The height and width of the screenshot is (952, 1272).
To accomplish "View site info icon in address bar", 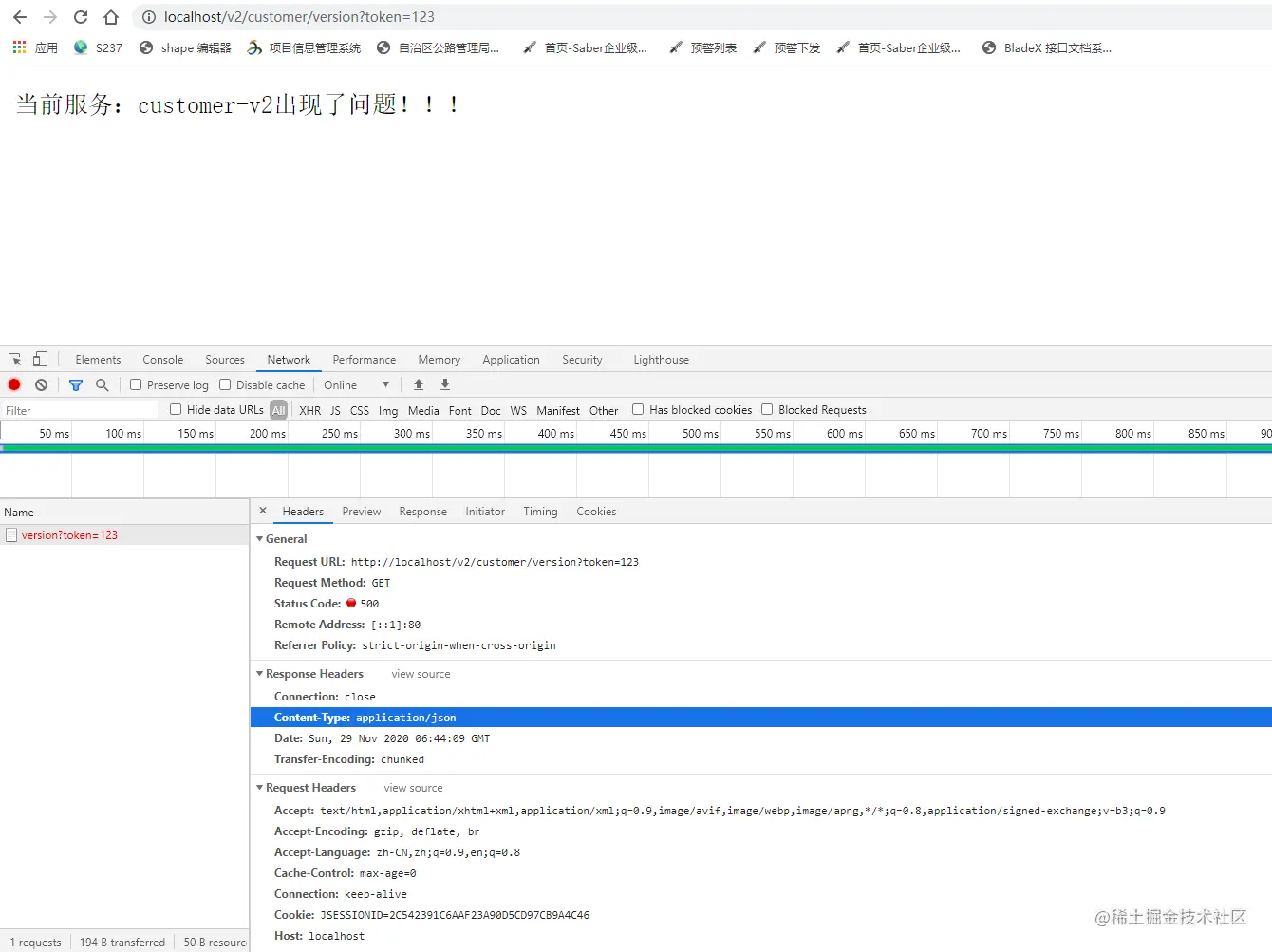I will (149, 17).
